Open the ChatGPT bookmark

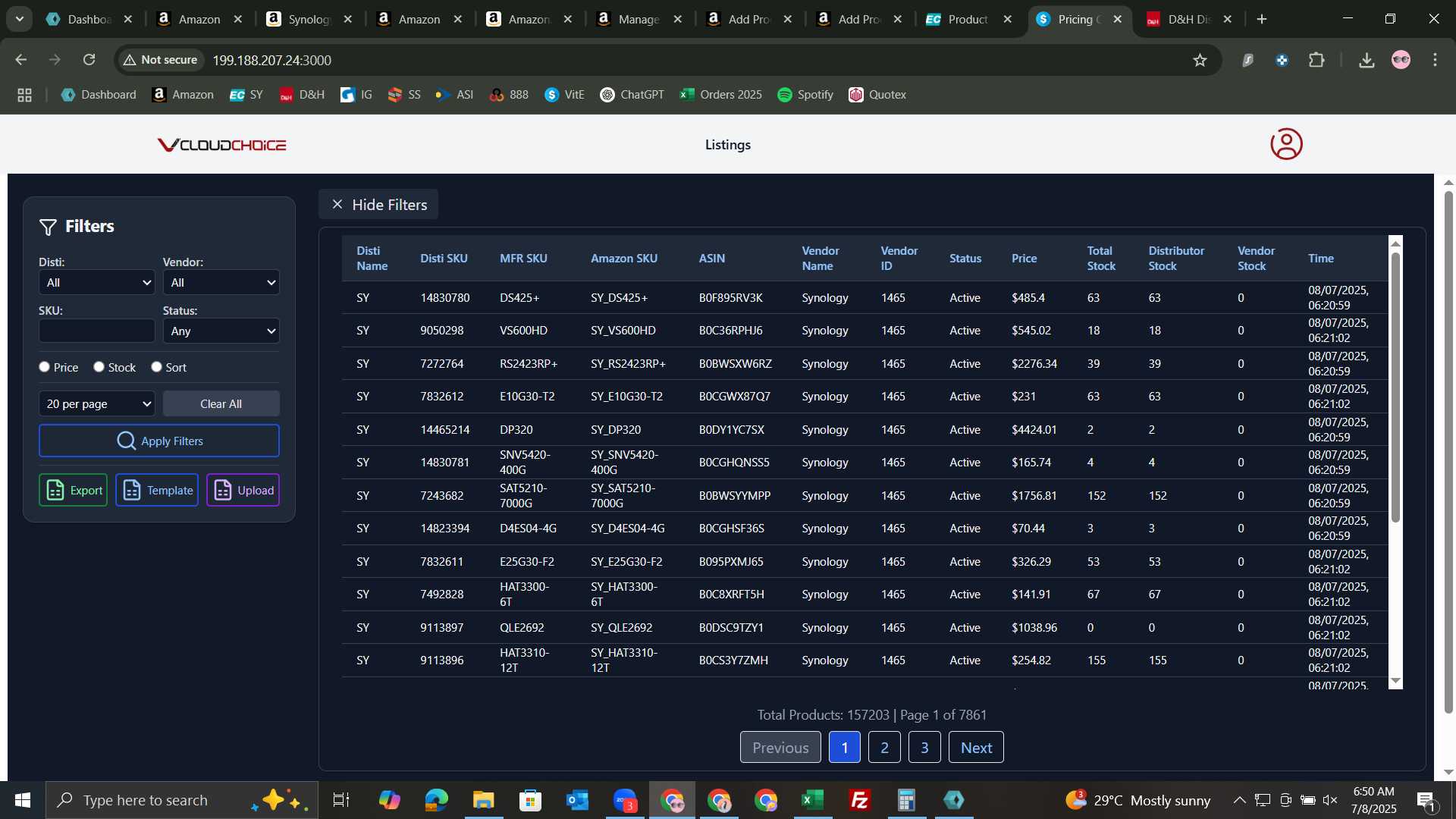click(632, 95)
